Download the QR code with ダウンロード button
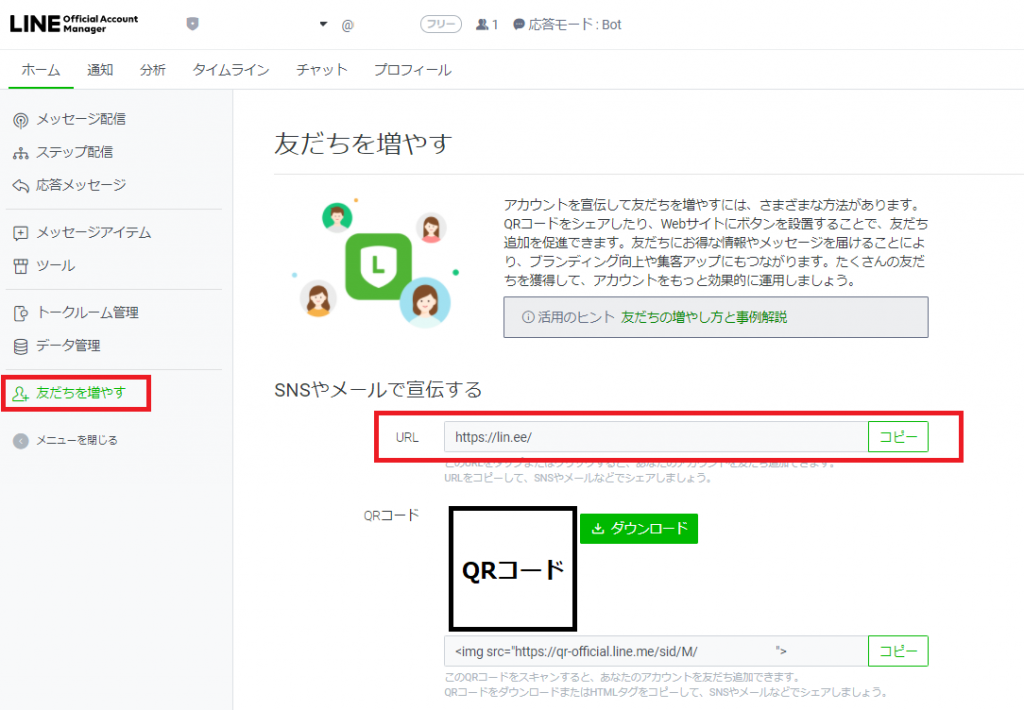Viewport: 1024px width, 710px height. click(x=638, y=529)
